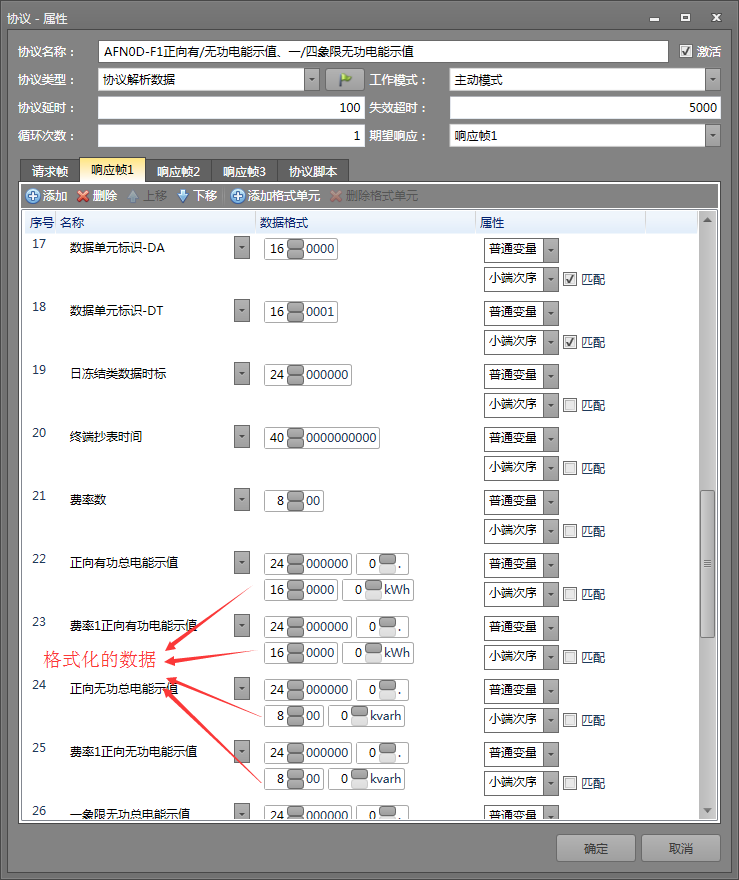Click row 24 decimal spinner before kvarh

point(359,715)
